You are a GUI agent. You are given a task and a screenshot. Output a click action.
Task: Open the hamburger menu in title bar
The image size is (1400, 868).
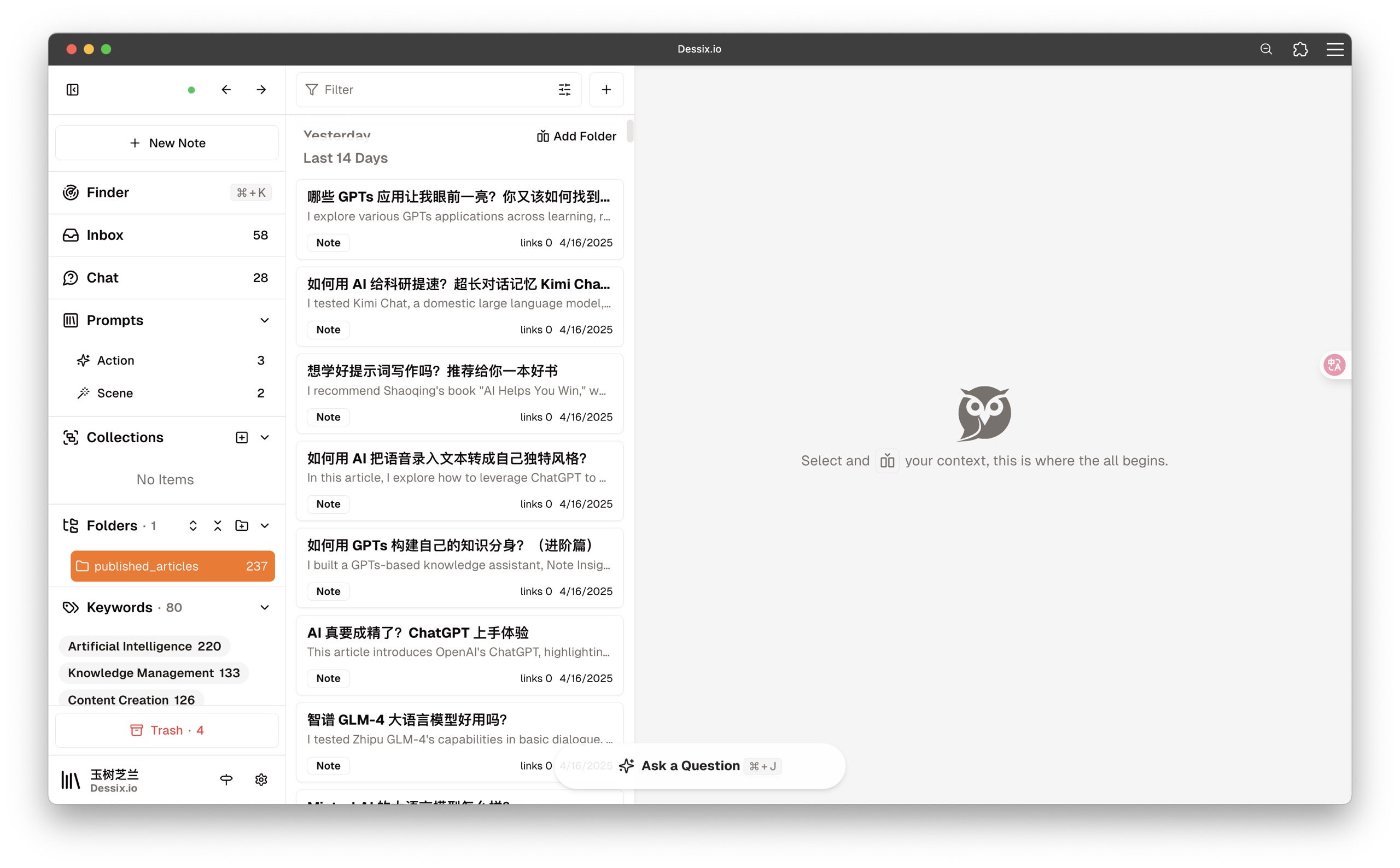click(1334, 49)
